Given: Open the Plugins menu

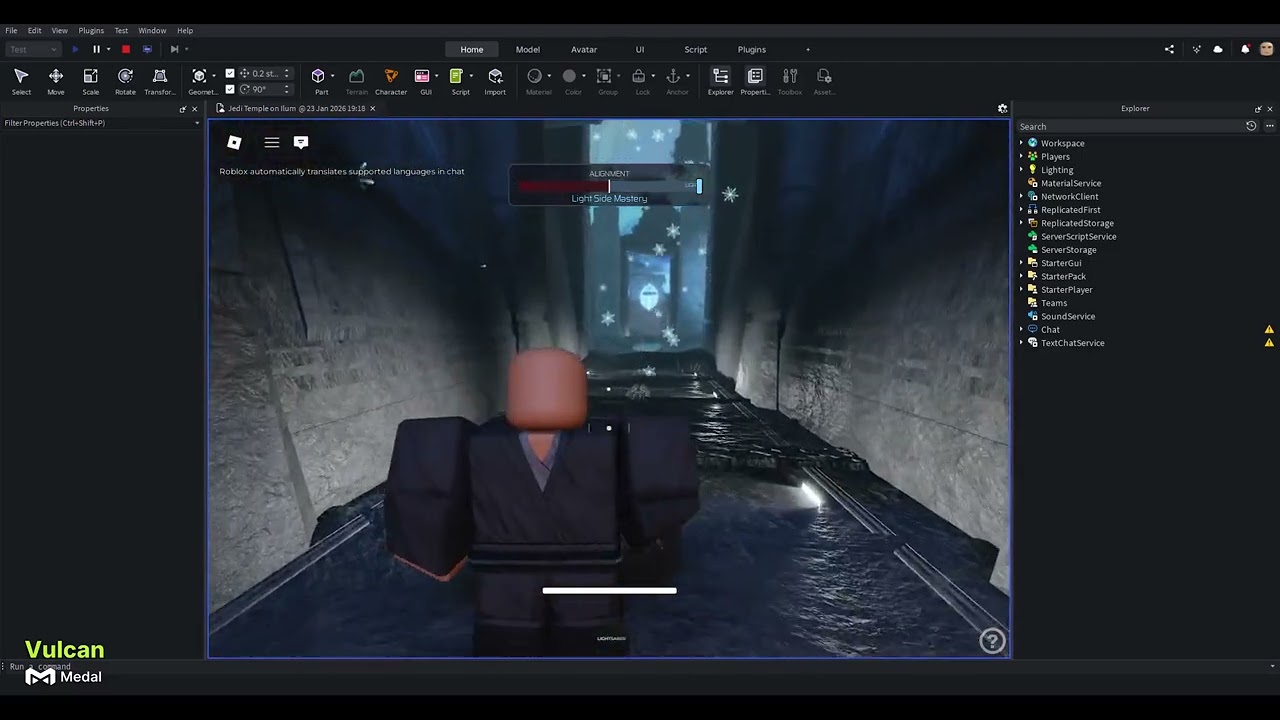Looking at the screenshot, I should pos(91,30).
